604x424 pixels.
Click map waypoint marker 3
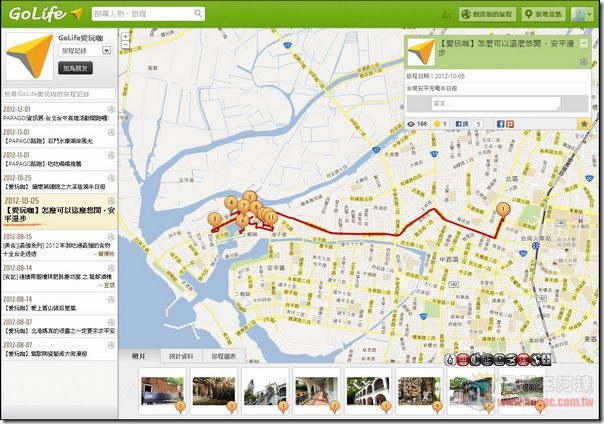coord(250,197)
